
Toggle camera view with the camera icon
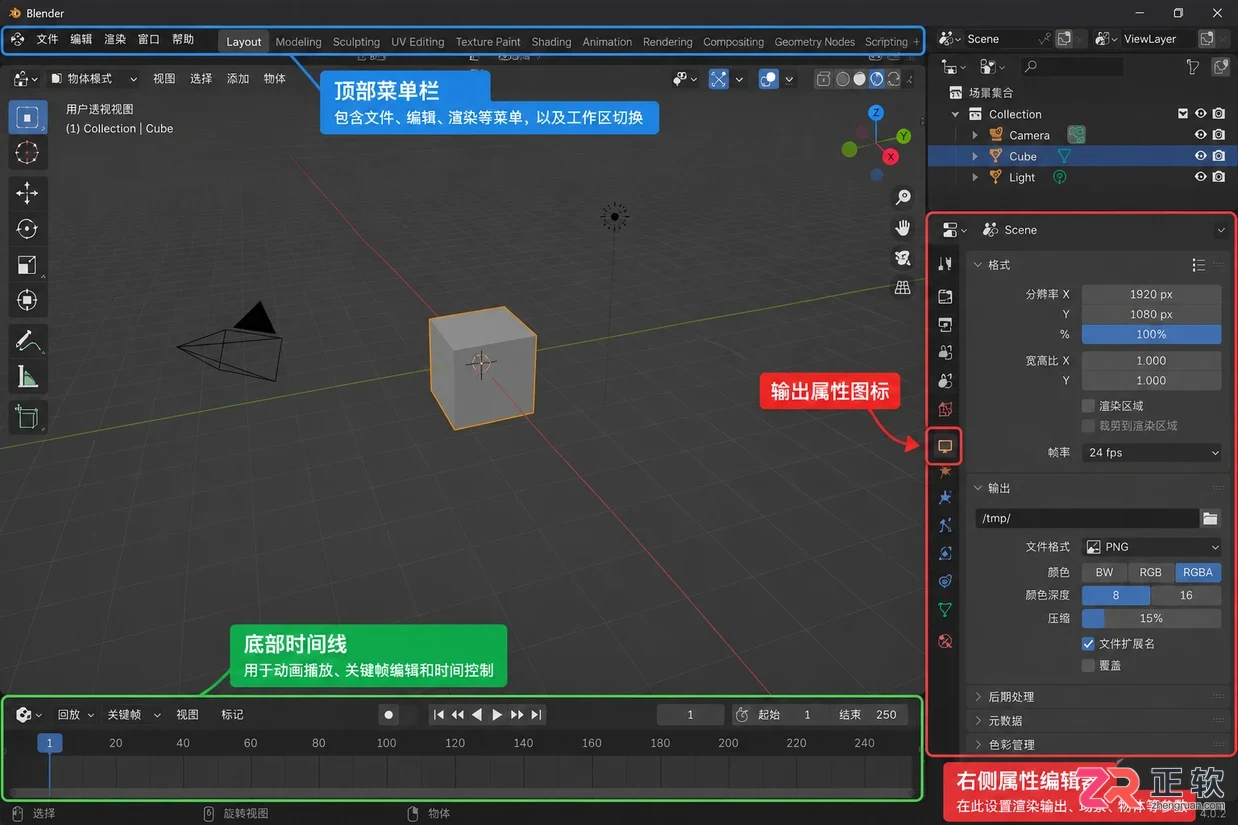tap(903, 258)
